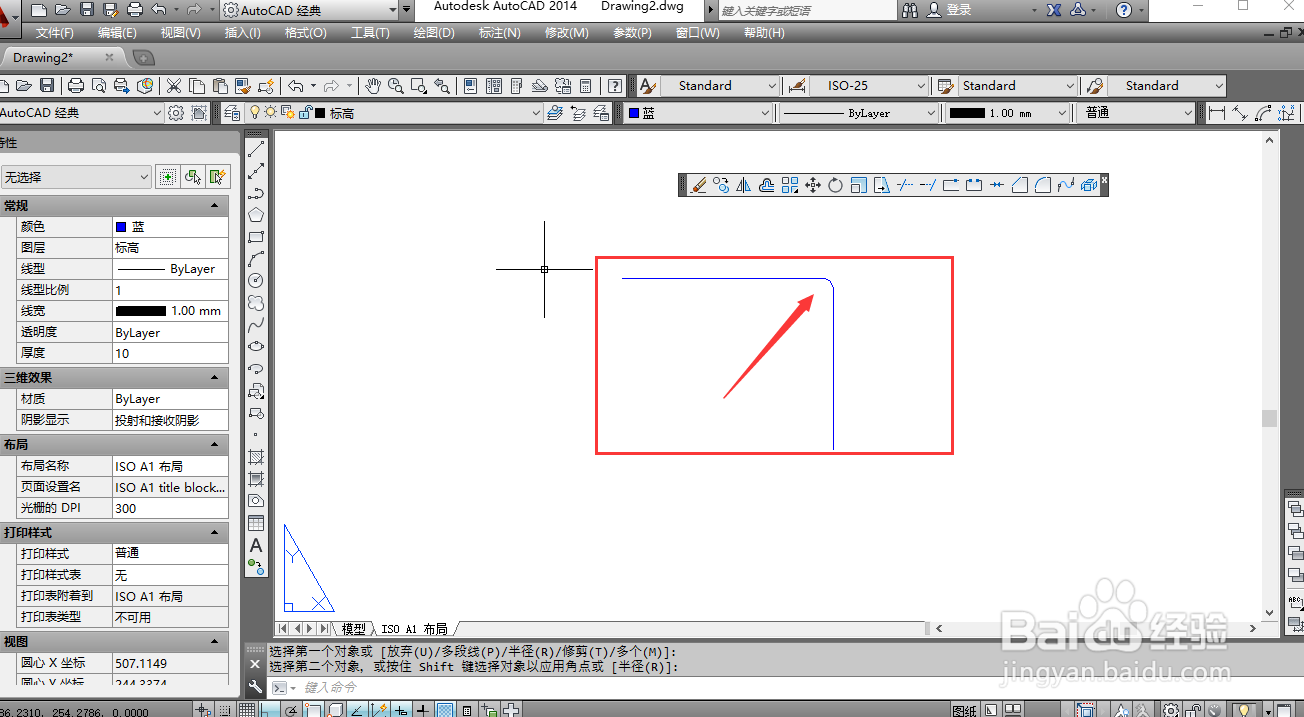Select the Erase tool in floating Modify toolbar
Screen dimensions: 1304x717
click(x=698, y=185)
